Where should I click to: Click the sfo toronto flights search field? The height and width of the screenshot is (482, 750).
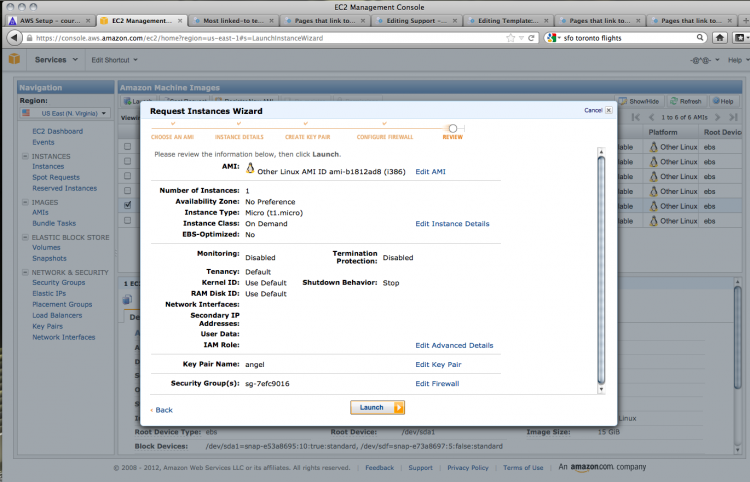(627, 38)
